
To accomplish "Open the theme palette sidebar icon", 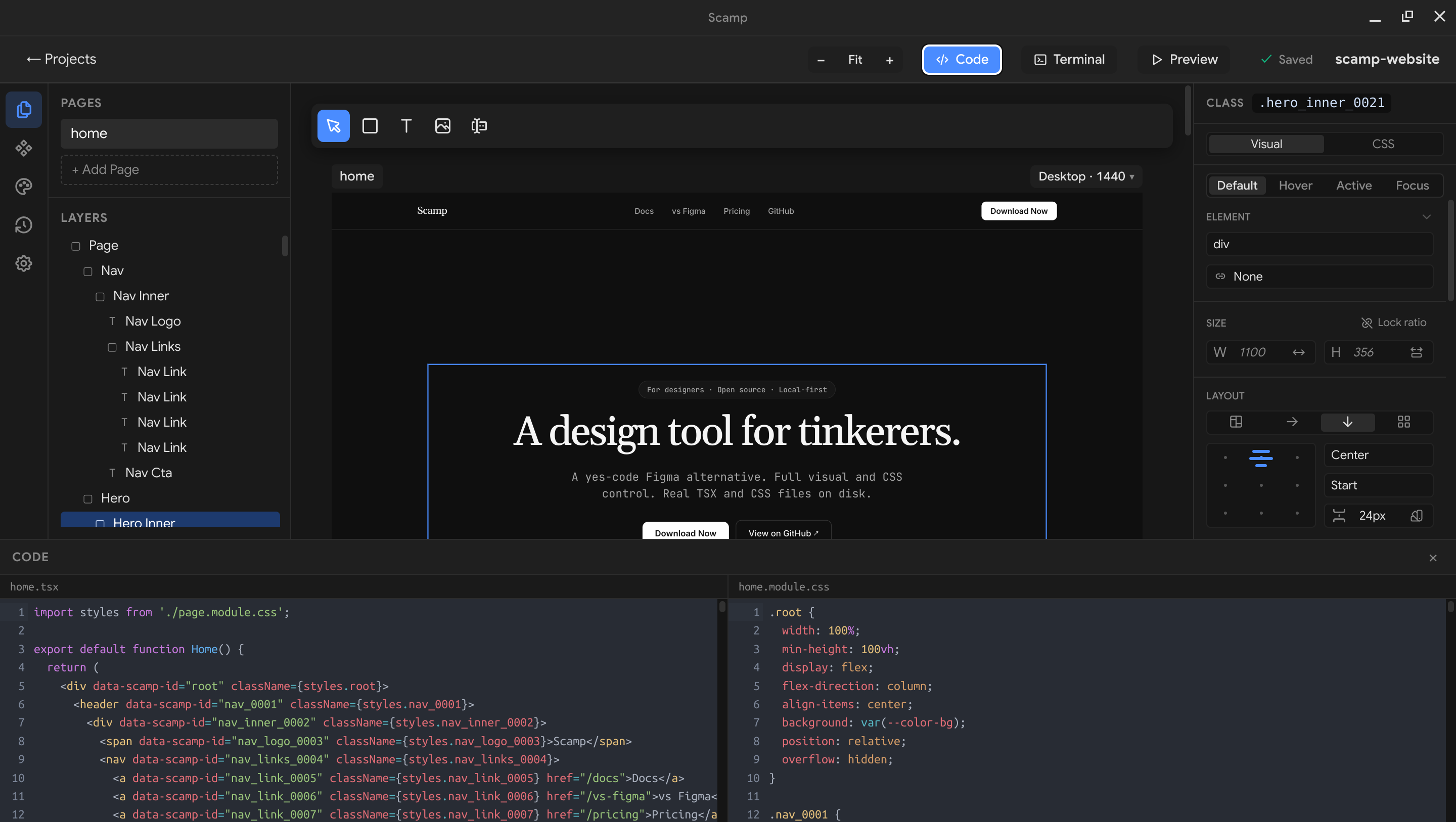I will tap(24, 187).
